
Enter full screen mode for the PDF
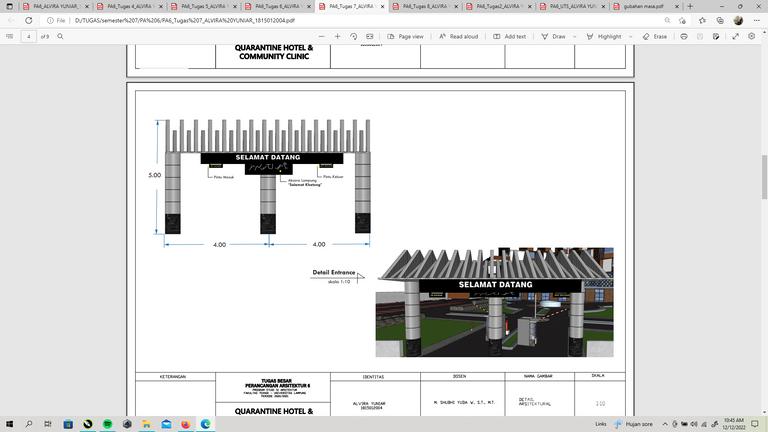tap(736, 36)
